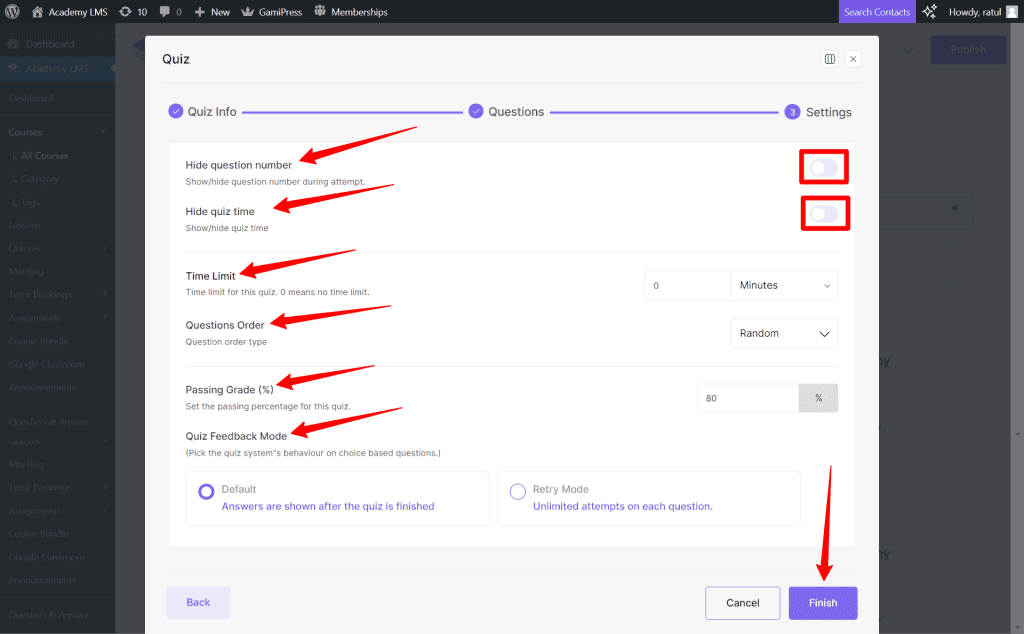Select the Retry Mode radio option

click(518, 491)
